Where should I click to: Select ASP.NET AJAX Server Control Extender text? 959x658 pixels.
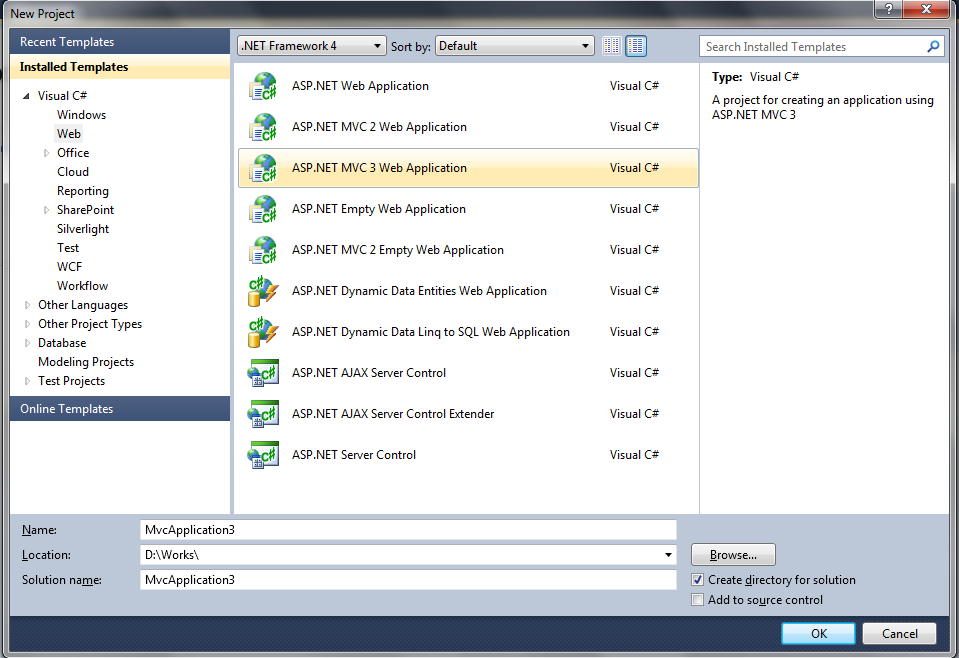393,414
